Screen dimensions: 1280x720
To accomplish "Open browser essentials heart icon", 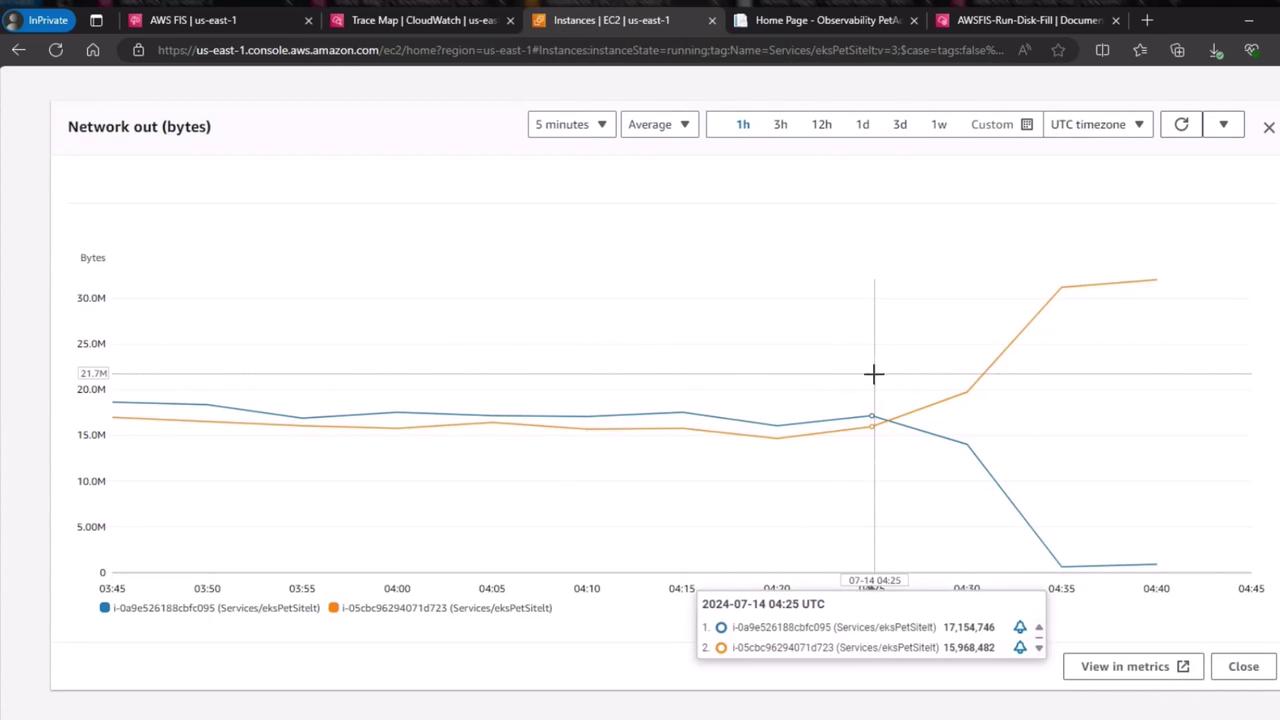I will tap(1252, 50).
